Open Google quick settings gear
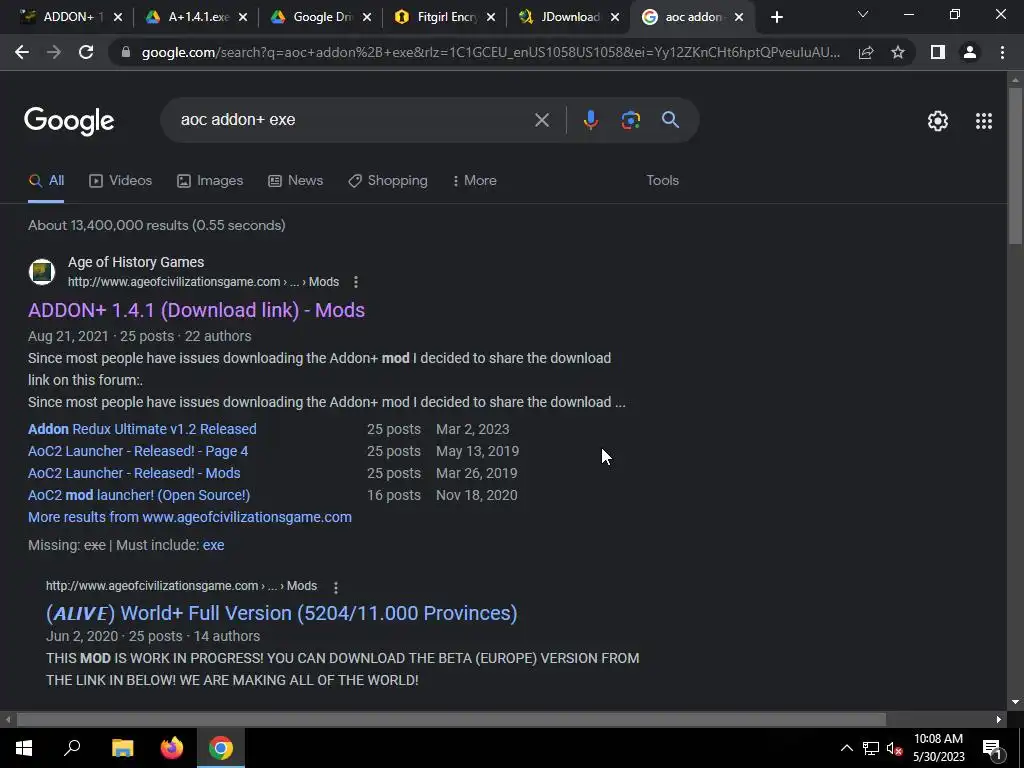 tap(938, 121)
